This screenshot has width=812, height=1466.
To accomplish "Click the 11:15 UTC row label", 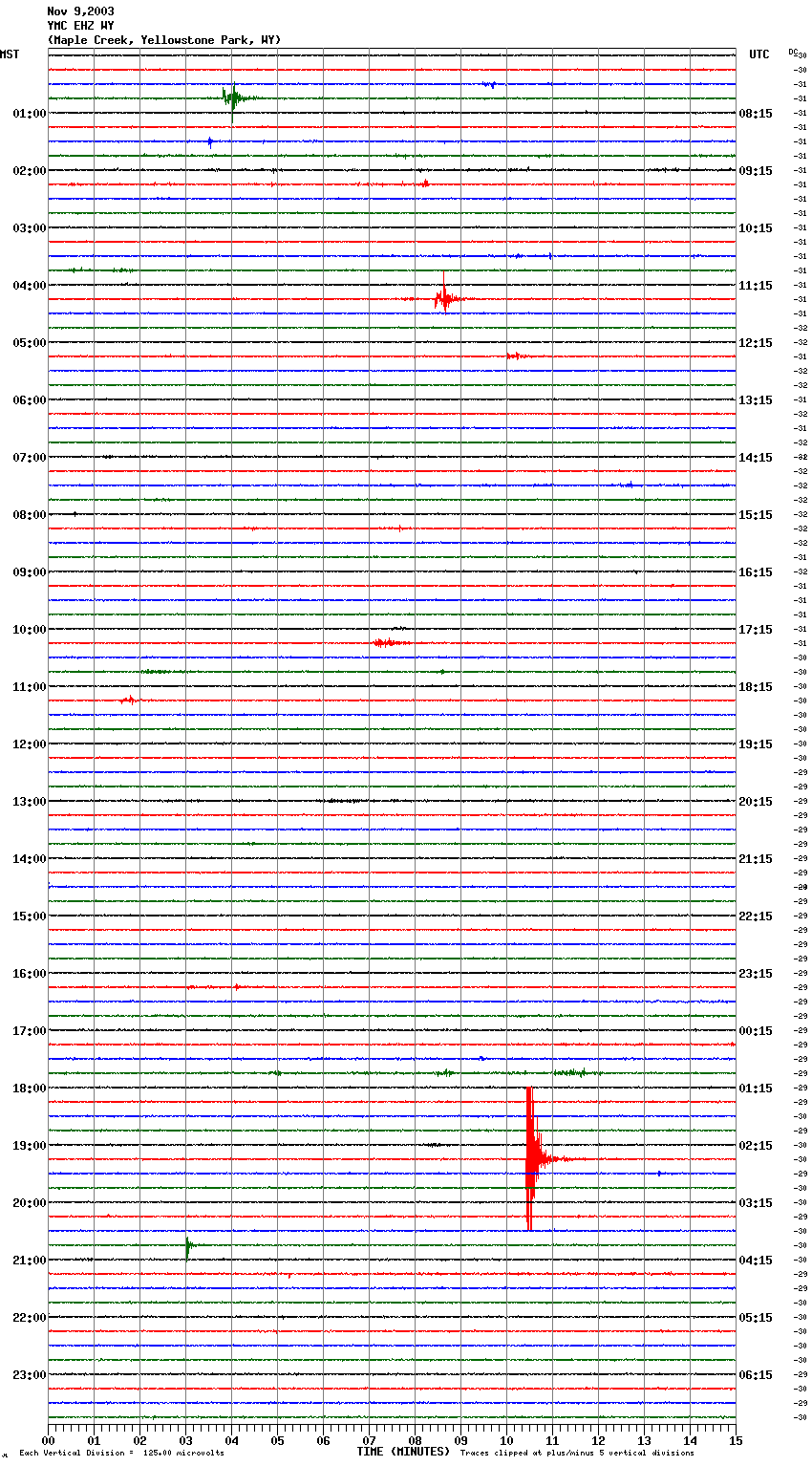I will pos(756,286).
